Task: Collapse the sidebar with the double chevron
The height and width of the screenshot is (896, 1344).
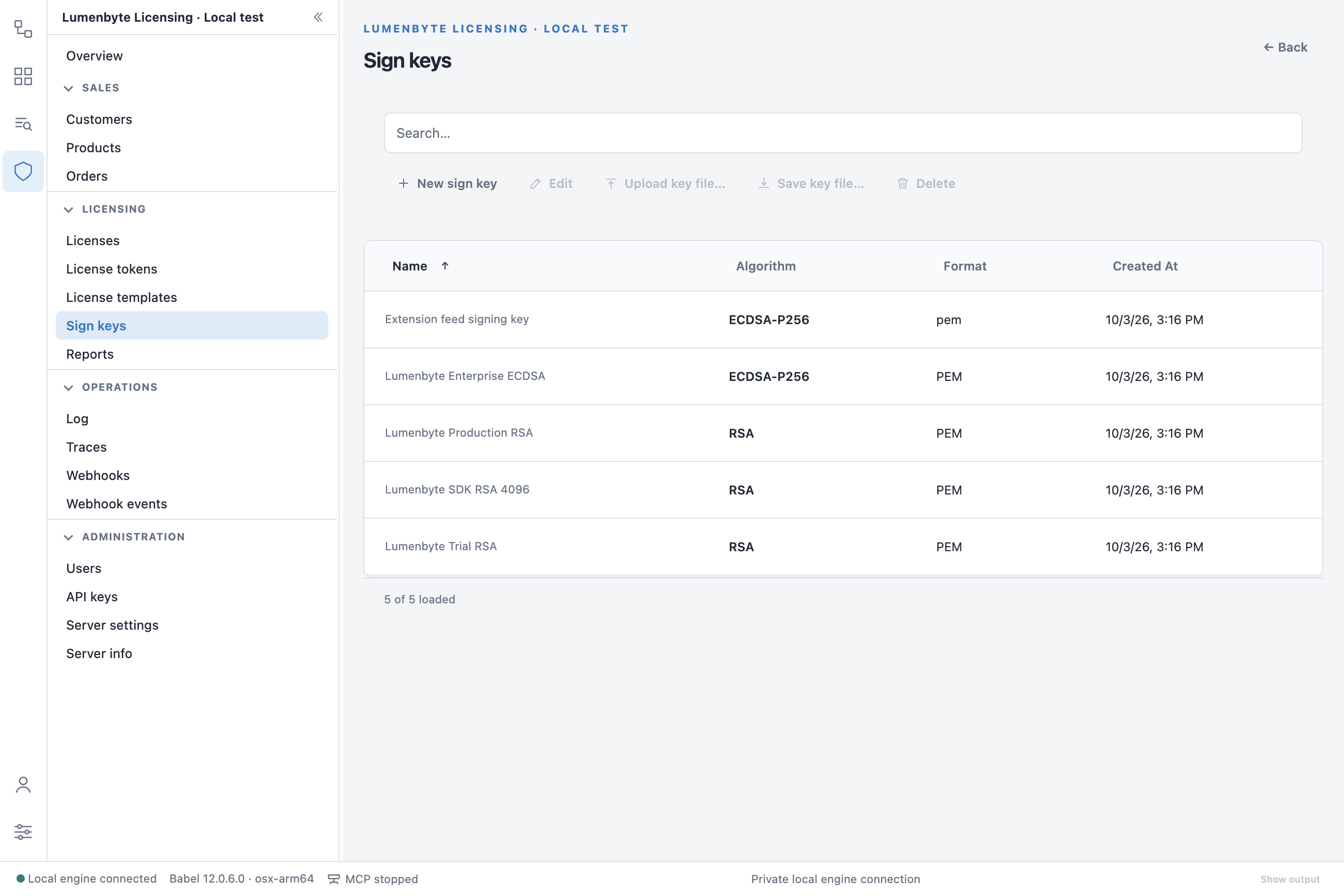Action: (x=318, y=17)
